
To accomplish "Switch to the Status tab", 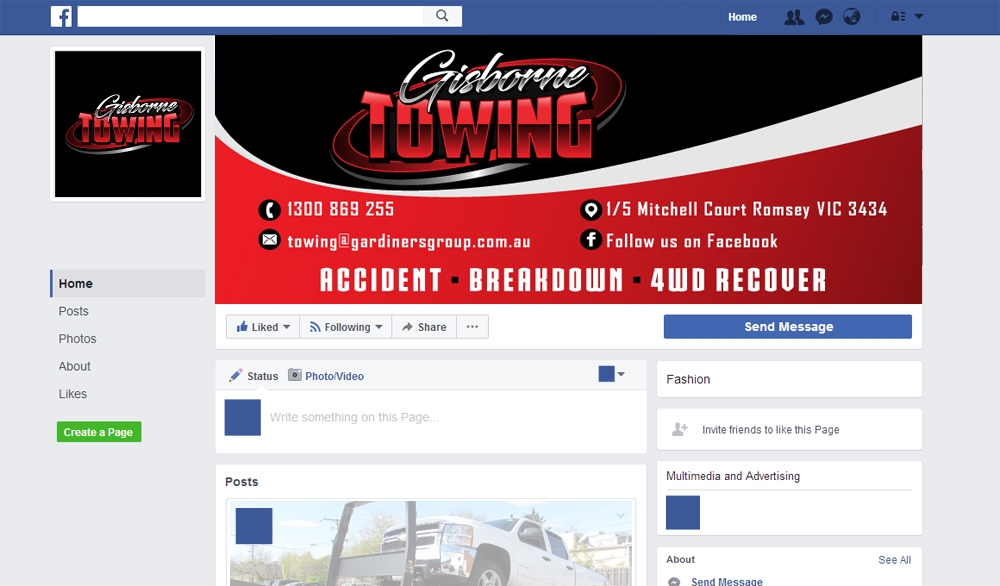I will 253,375.
